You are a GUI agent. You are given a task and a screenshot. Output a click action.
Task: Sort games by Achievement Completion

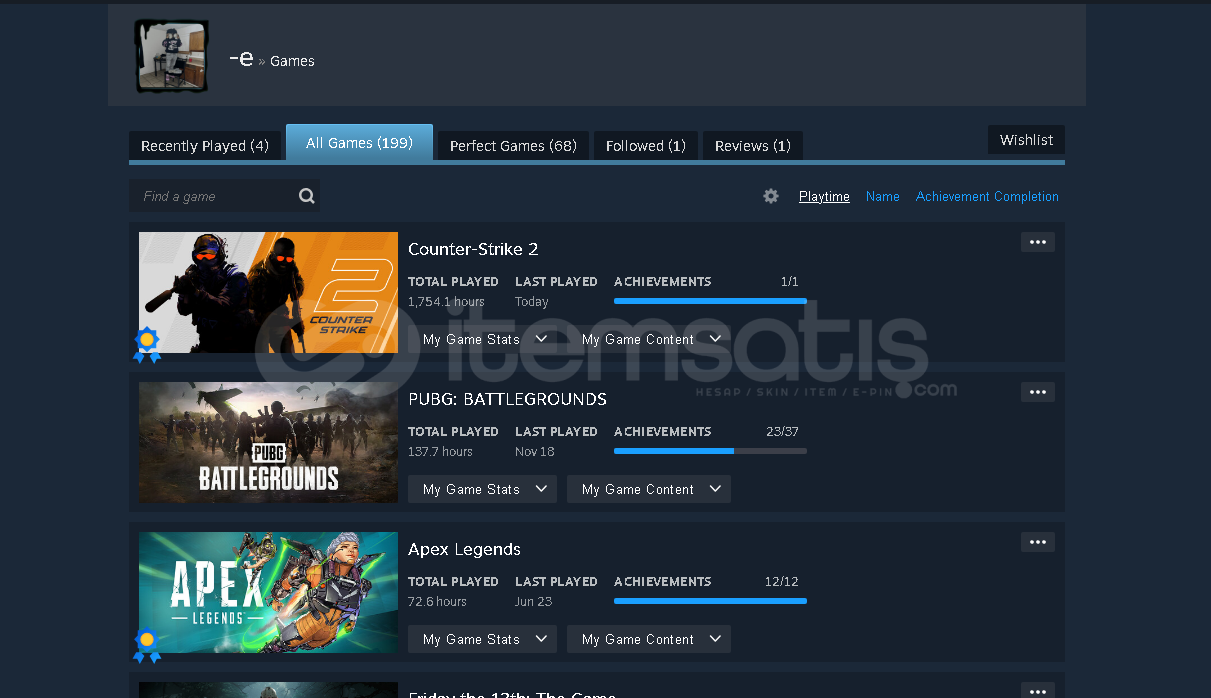point(986,197)
